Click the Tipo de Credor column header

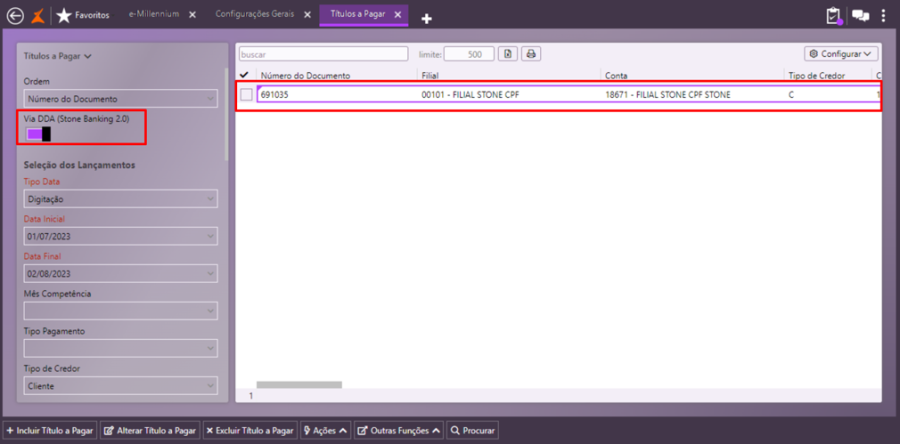tap(816, 76)
